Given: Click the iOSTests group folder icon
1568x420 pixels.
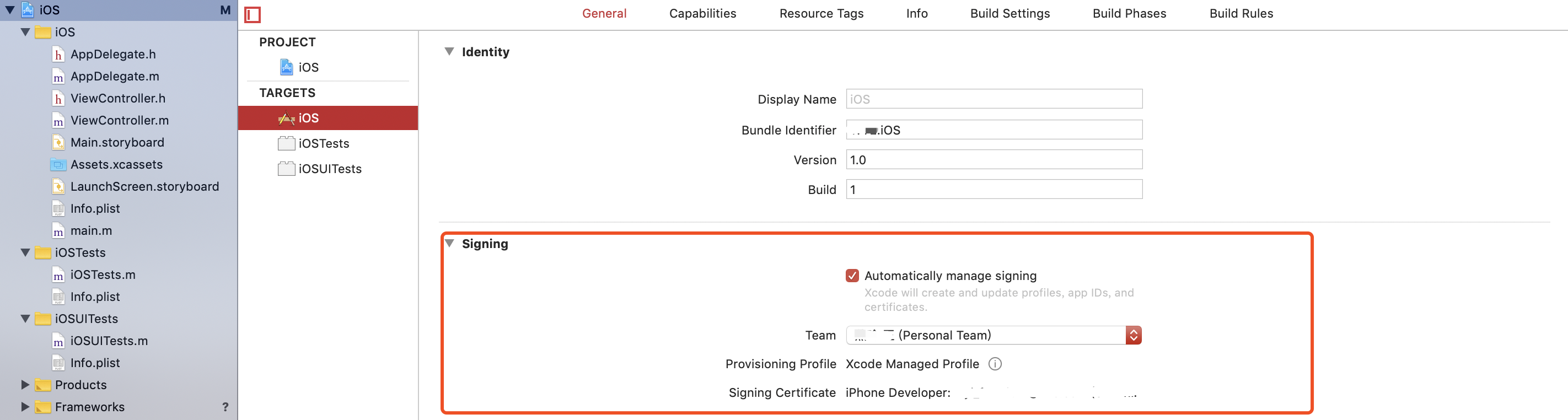Looking at the screenshot, I should [42, 252].
